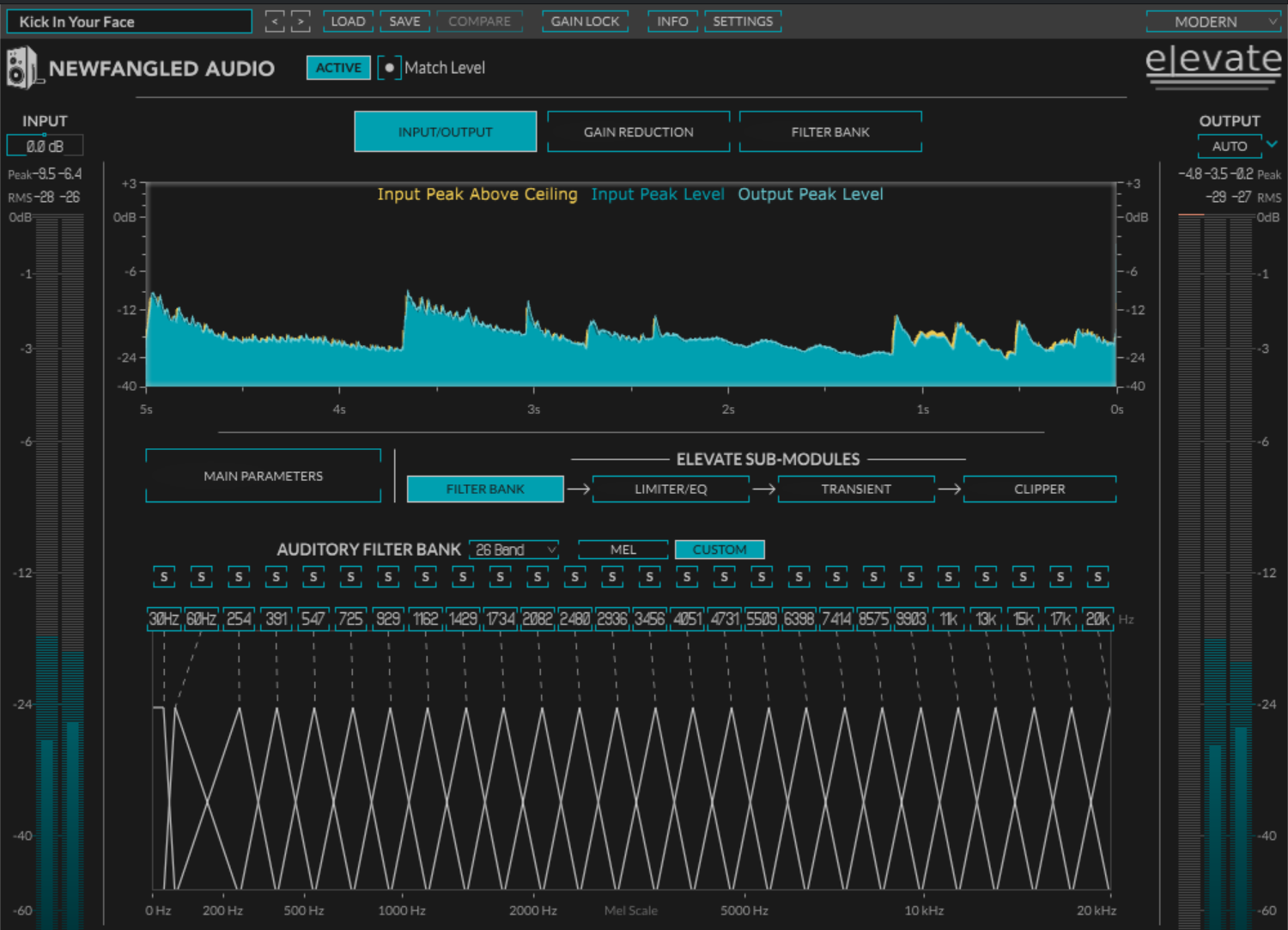
Task: Click the 'Input Peak Above Ceiling' legend
Action: (477, 194)
